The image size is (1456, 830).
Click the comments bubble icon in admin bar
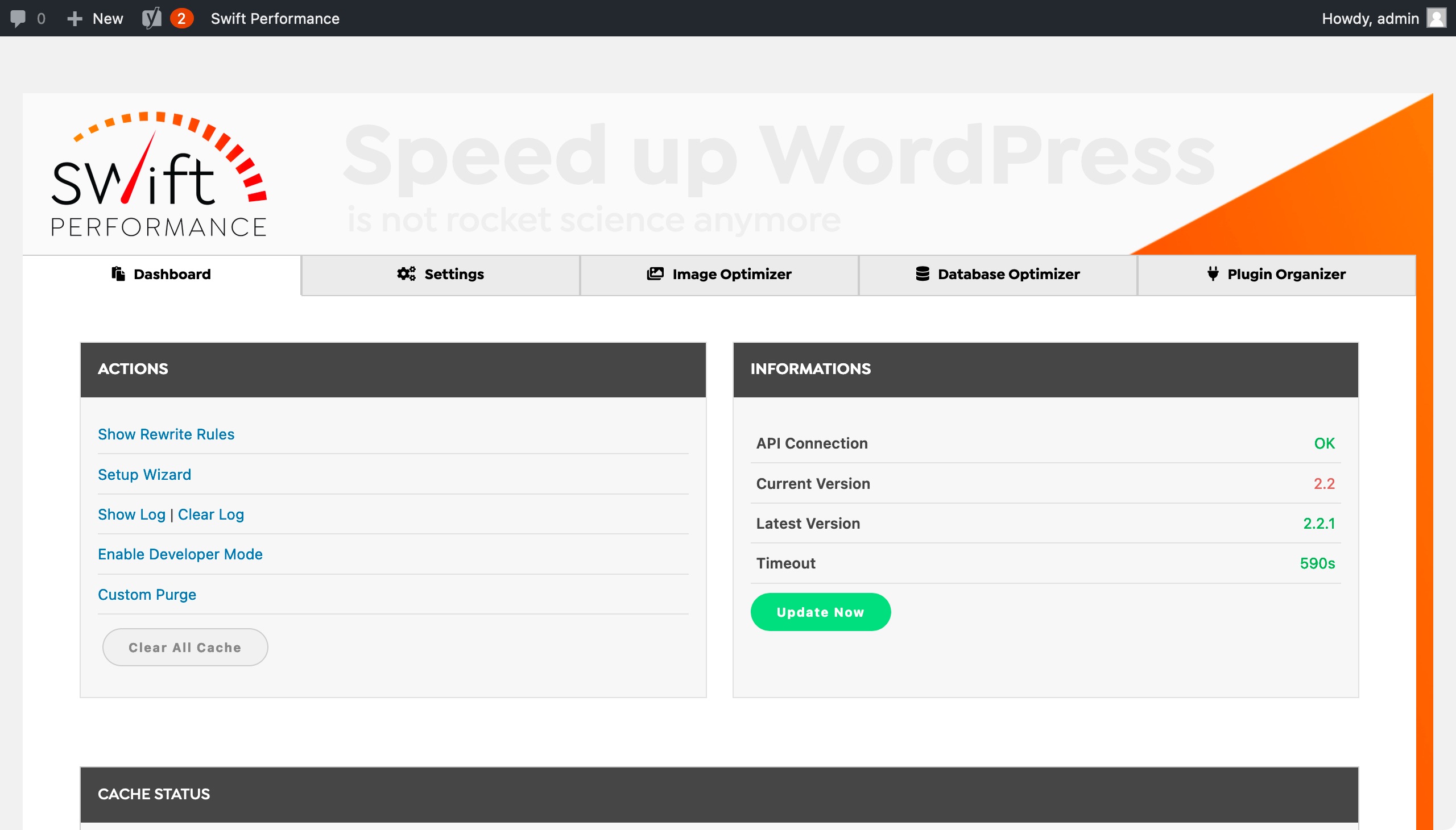[18, 18]
